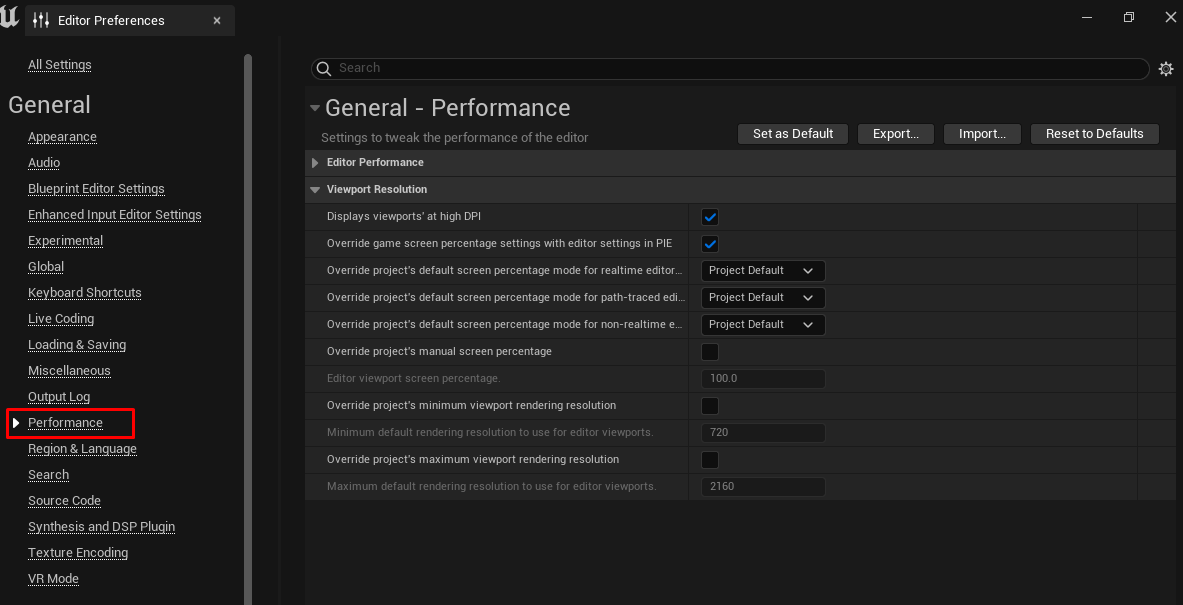Open Region & Language settings

[x=82, y=449]
